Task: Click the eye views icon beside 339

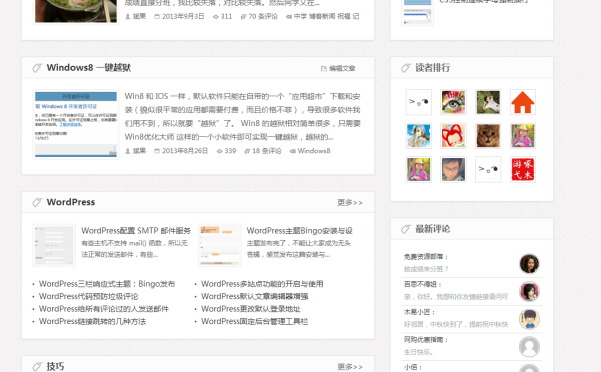Action: [x=220, y=151]
